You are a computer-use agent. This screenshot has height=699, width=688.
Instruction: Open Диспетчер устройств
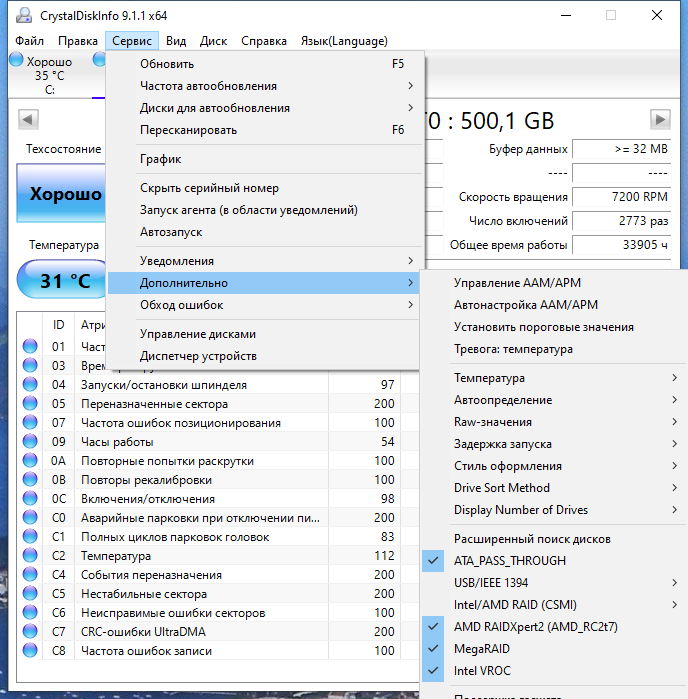pyautogui.click(x=263, y=356)
